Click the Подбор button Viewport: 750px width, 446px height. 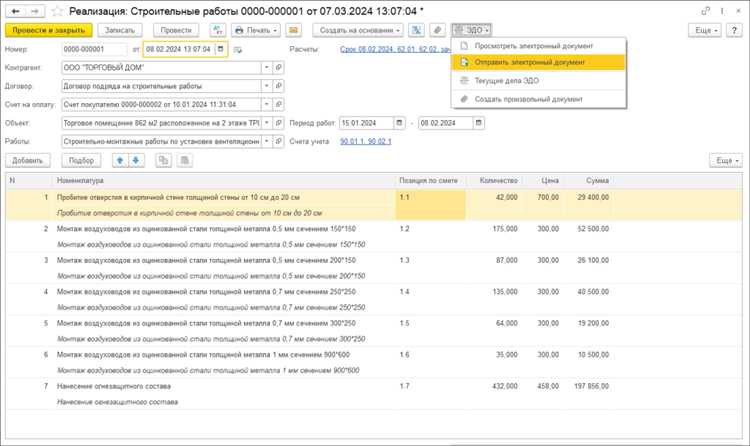click(81, 160)
